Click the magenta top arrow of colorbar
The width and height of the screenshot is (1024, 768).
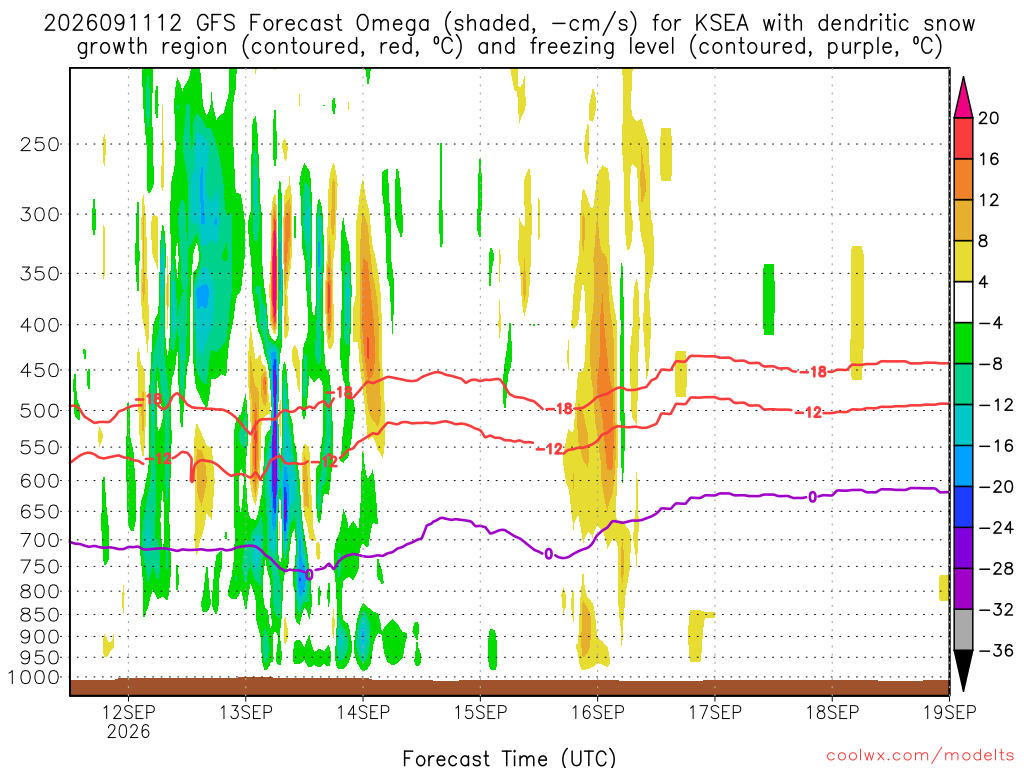point(963,98)
